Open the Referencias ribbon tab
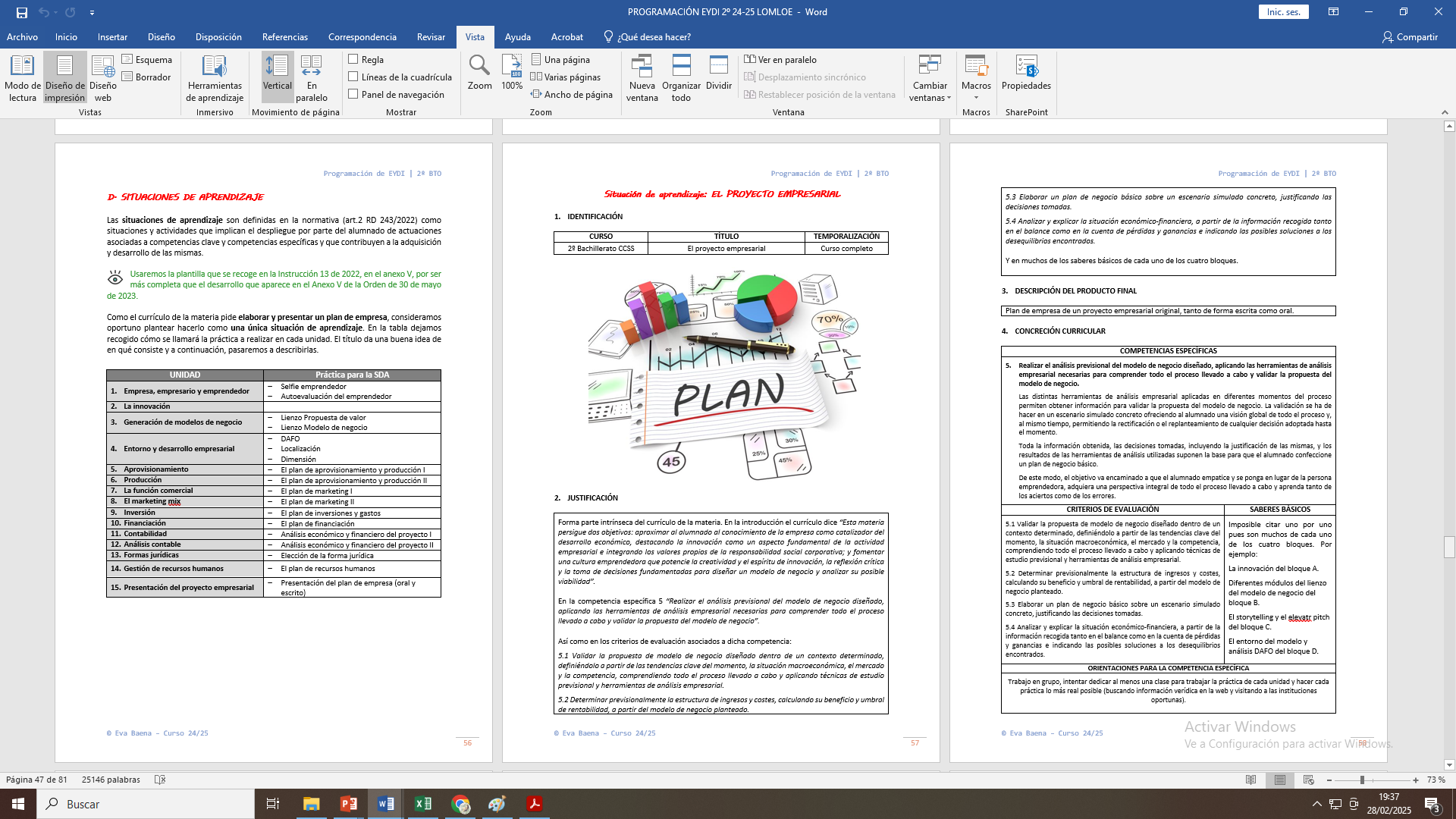The height and width of the screenshot is (819, 1456). coord(284,36)
